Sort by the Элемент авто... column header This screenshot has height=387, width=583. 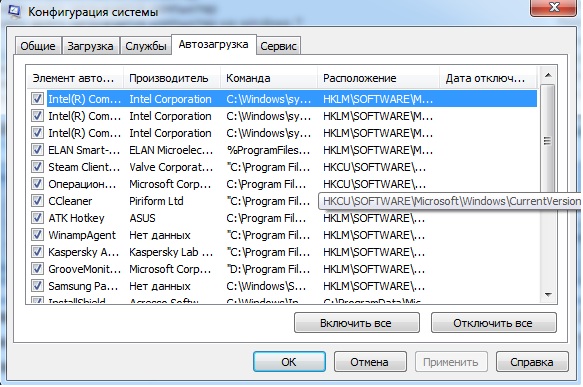pos(74,78)
